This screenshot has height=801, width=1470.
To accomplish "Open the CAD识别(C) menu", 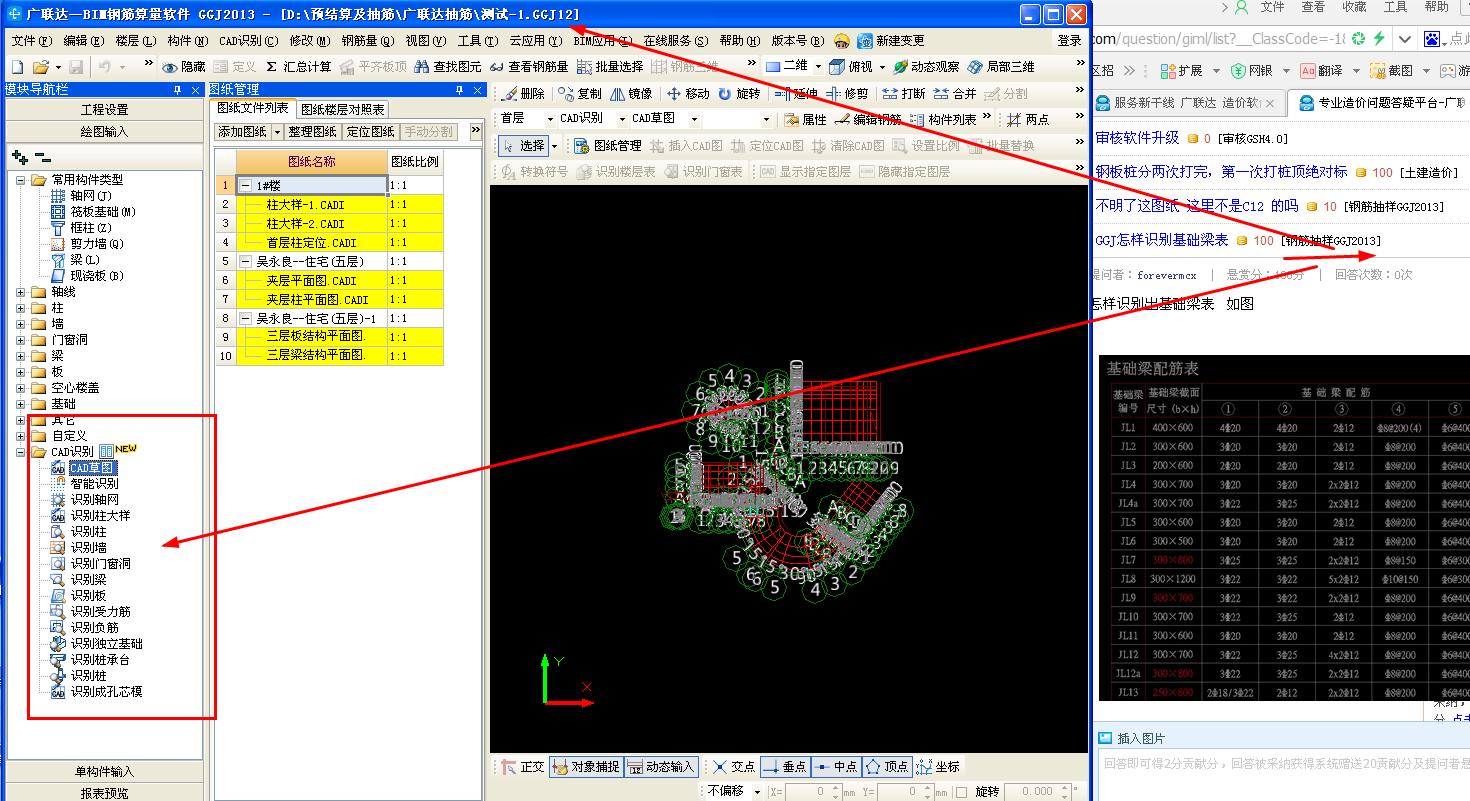I will (249, 41).
